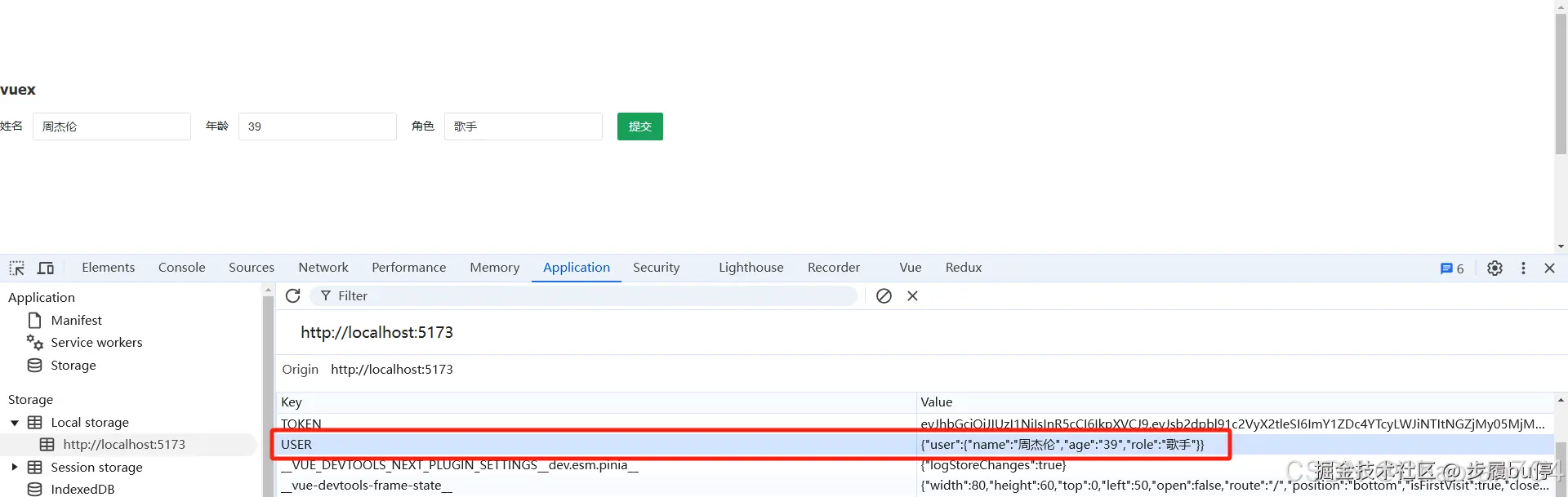Select the __vue-devtools-frame-state__ key row
This screenshot has height=497, width=1568.
point(596,486)
